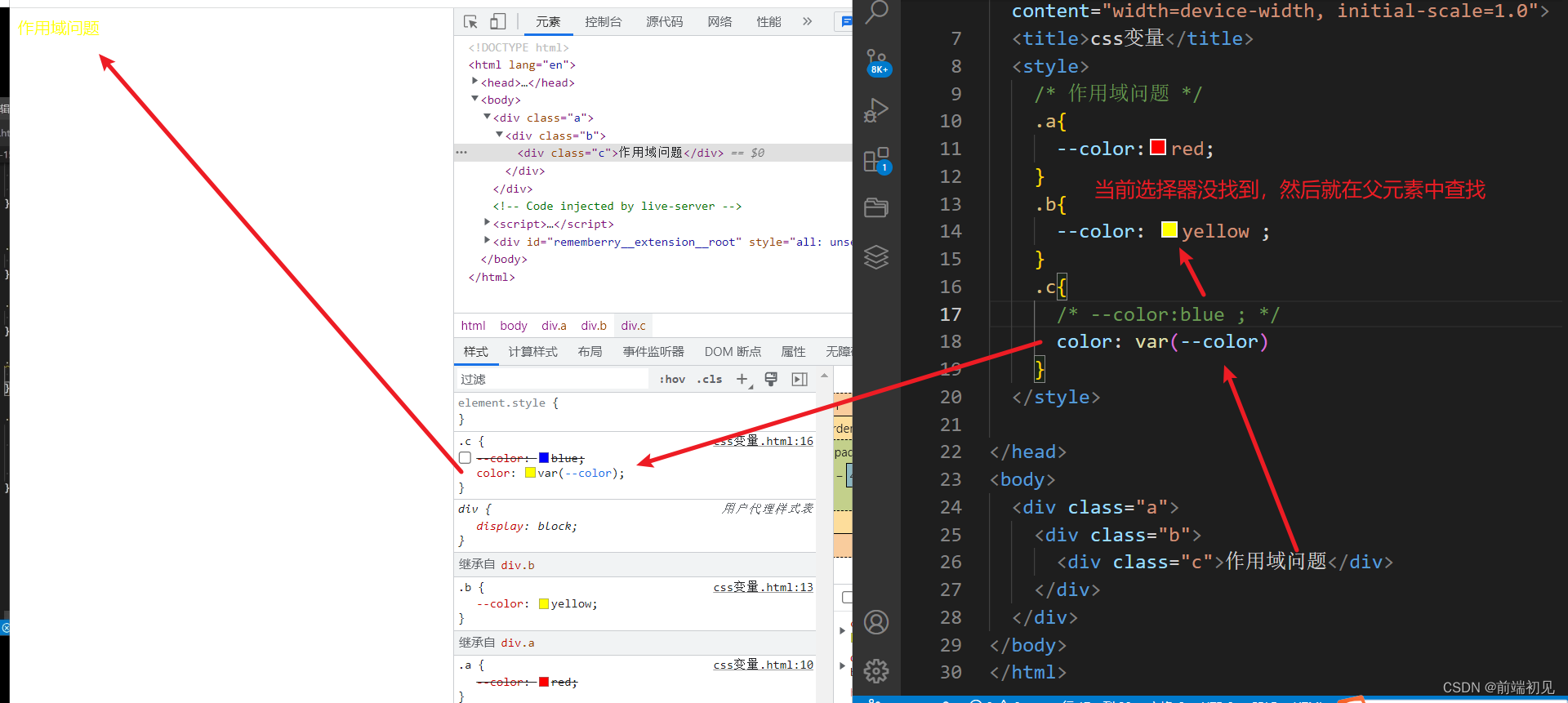Open the 样式 (Styles) sub-tab
Viewport: 1568px width, 703px height.
[x=476, y=352]
